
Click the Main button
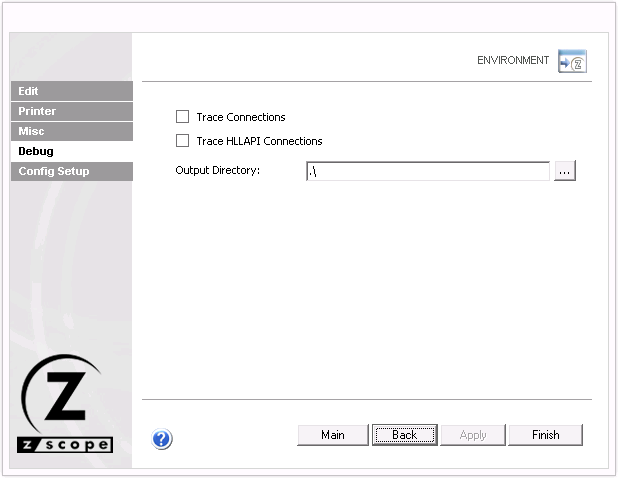coord(333,435)
